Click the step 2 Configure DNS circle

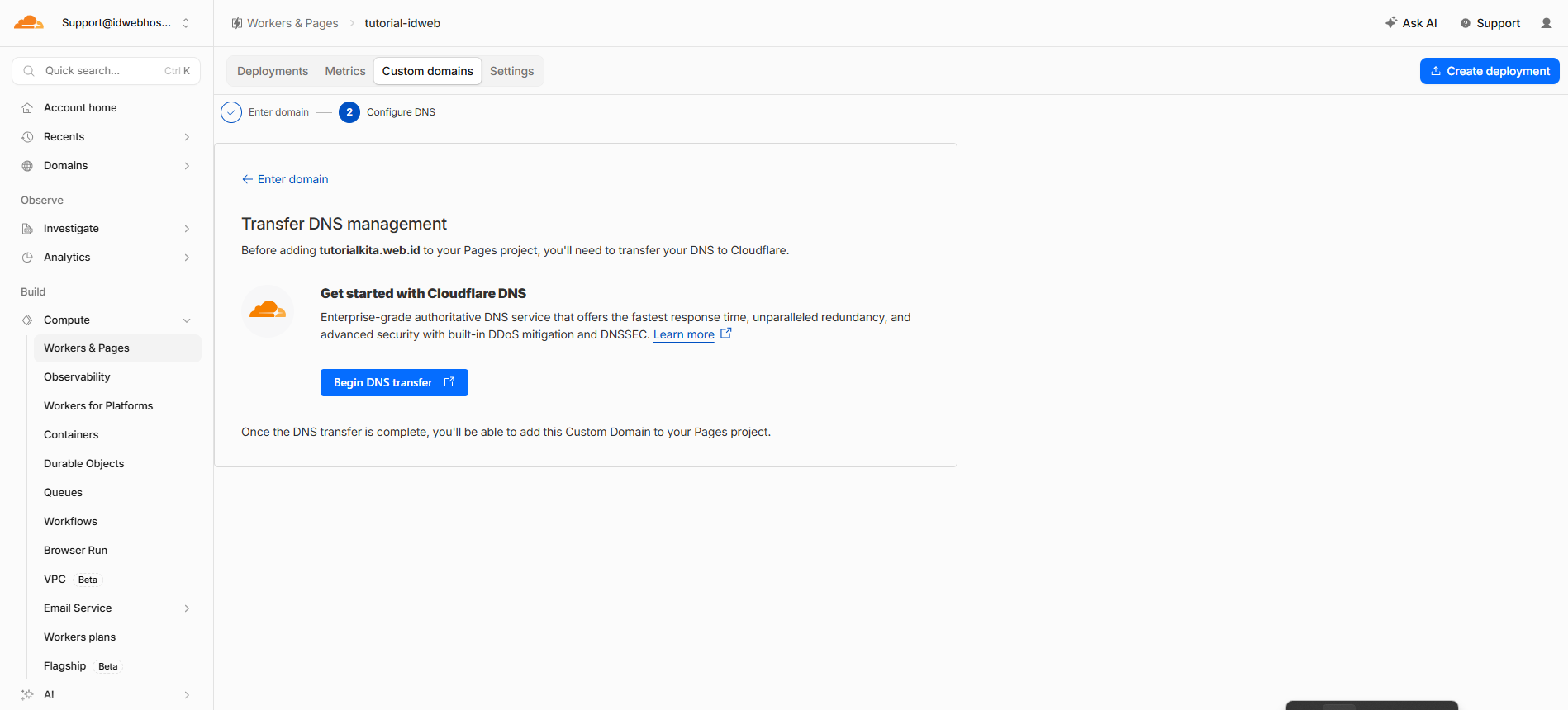(349, 112)
